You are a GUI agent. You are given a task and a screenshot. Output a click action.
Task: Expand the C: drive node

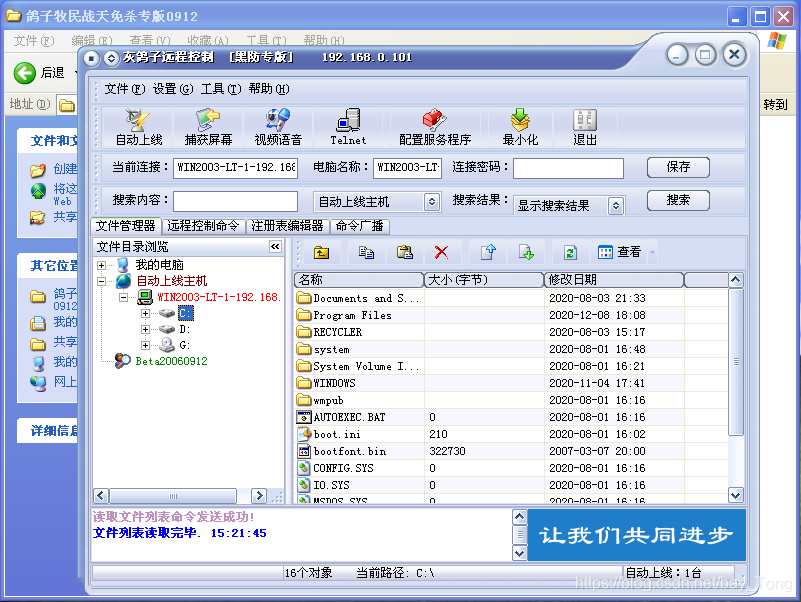pyautogui.click(x=146, y=313)
